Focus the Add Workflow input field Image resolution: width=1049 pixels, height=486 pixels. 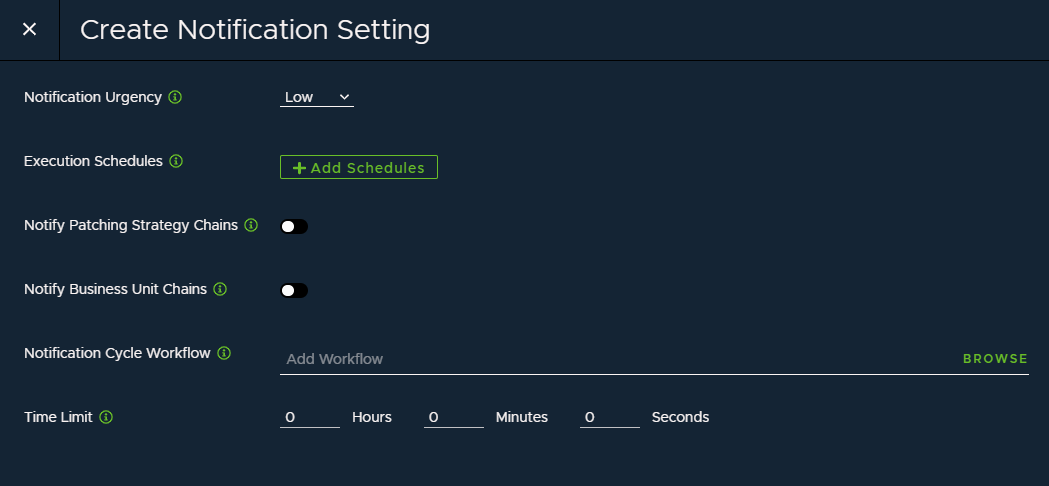pyautogui.click(x=619, y=359)
